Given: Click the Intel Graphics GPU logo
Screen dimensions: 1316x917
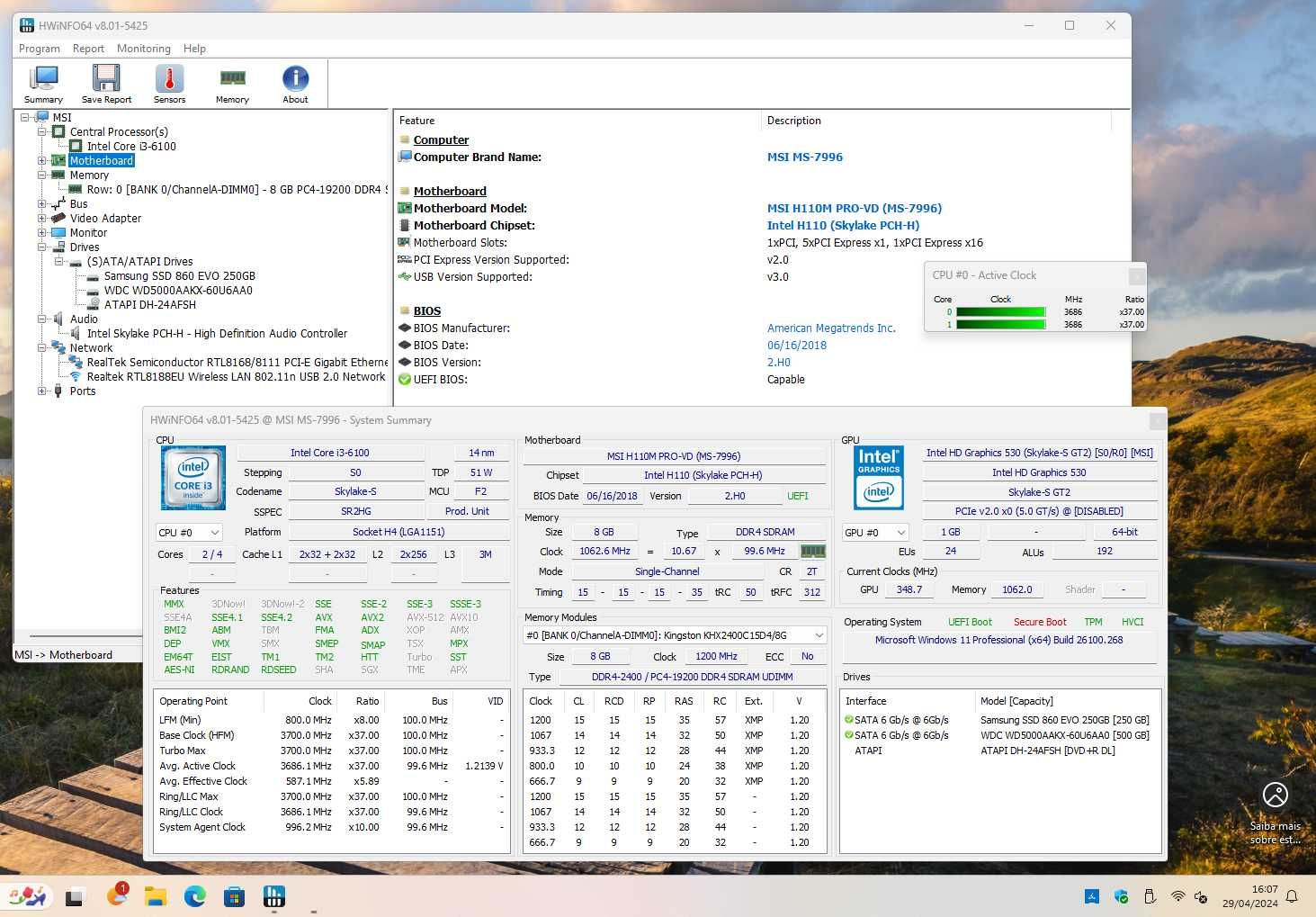Looking at the screenshot, I should 879,478.
